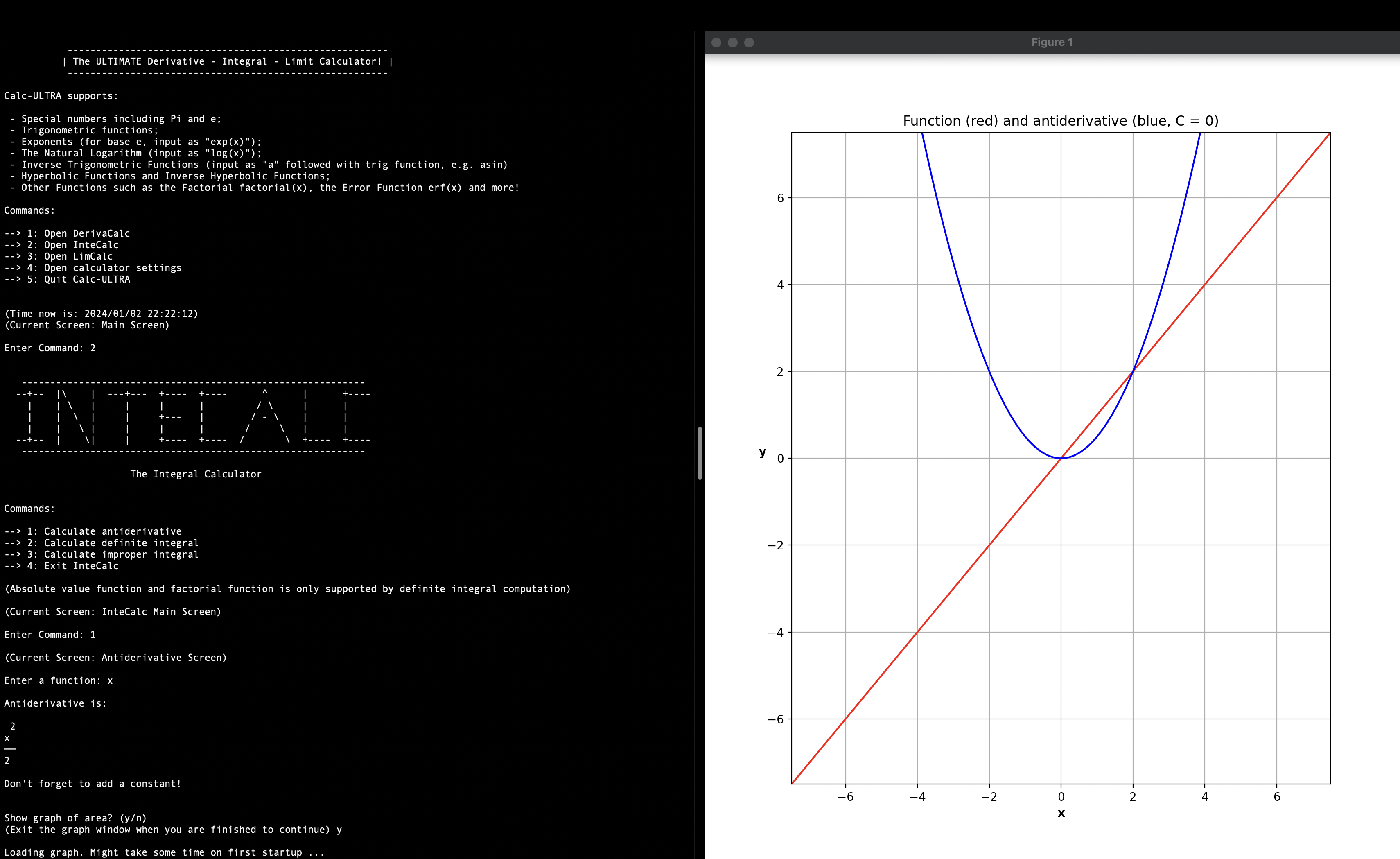Image resolution: width=1400 pixels, height=859 pixels.
Task: Click the bold x axis label
Action: tap(1061, 813)
